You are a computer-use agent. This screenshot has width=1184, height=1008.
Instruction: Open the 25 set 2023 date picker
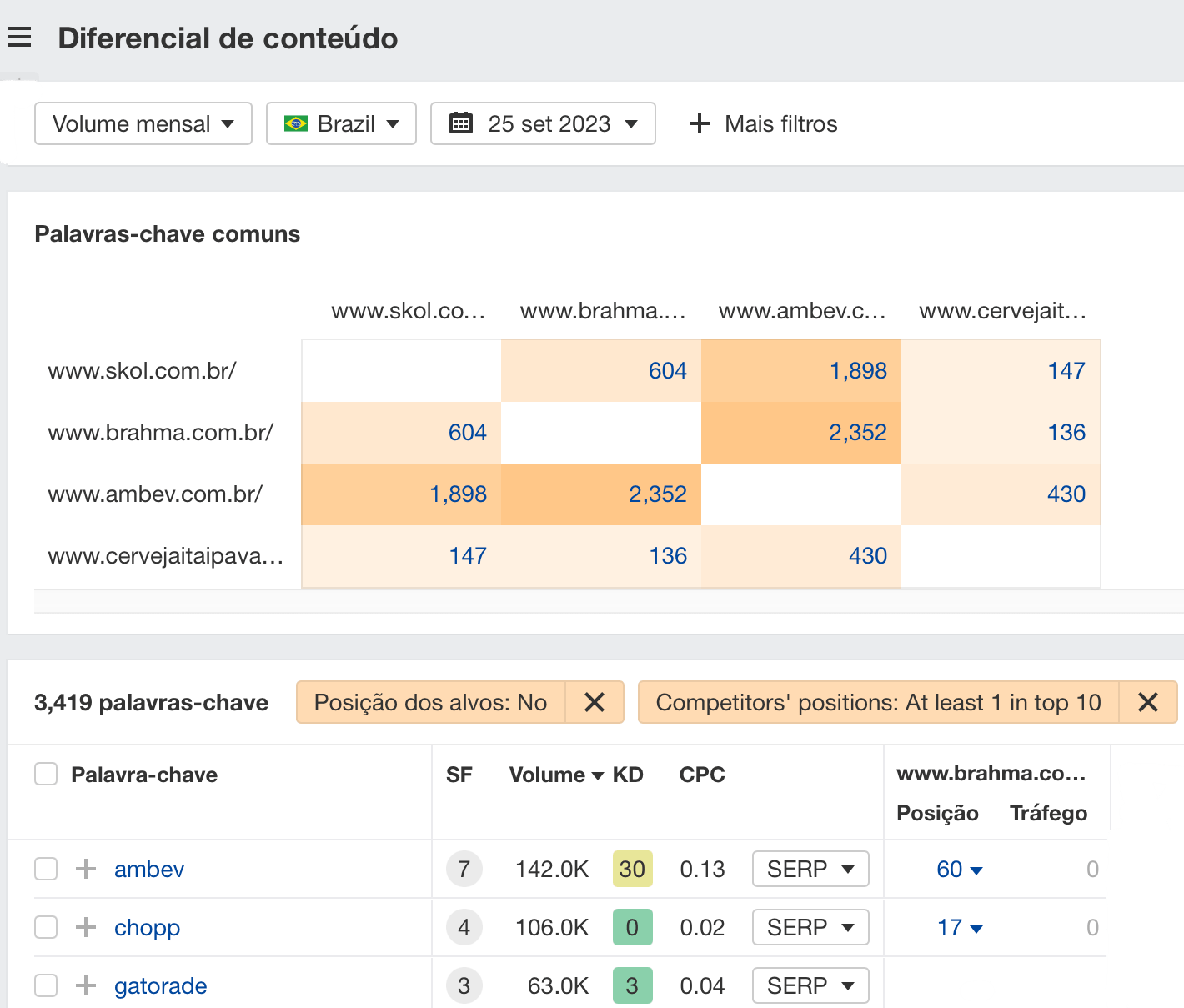pos(543,124)
